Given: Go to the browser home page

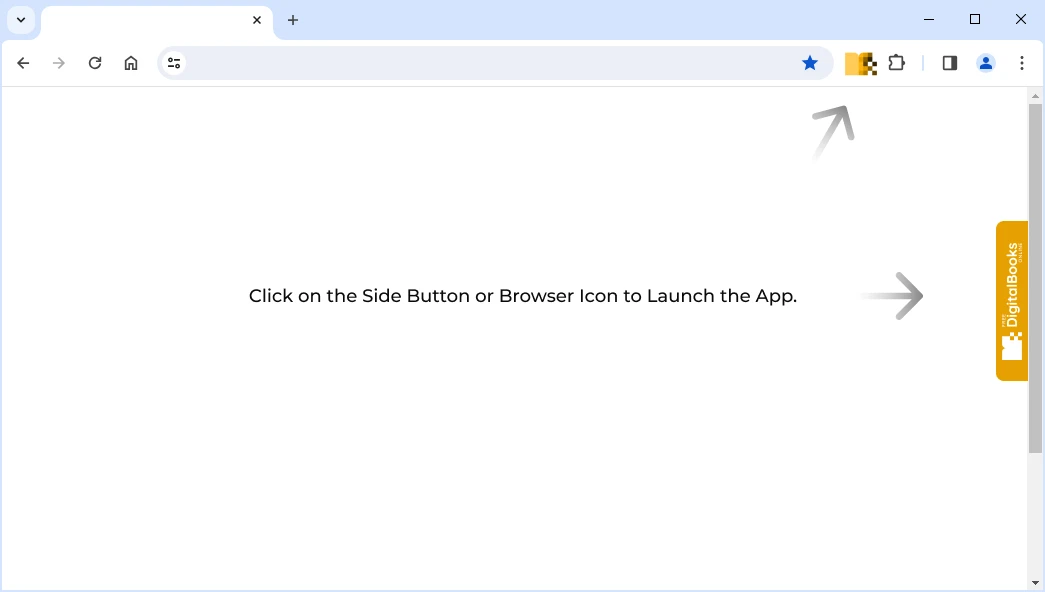Looking at the screenshot, I should coord(131,62).
